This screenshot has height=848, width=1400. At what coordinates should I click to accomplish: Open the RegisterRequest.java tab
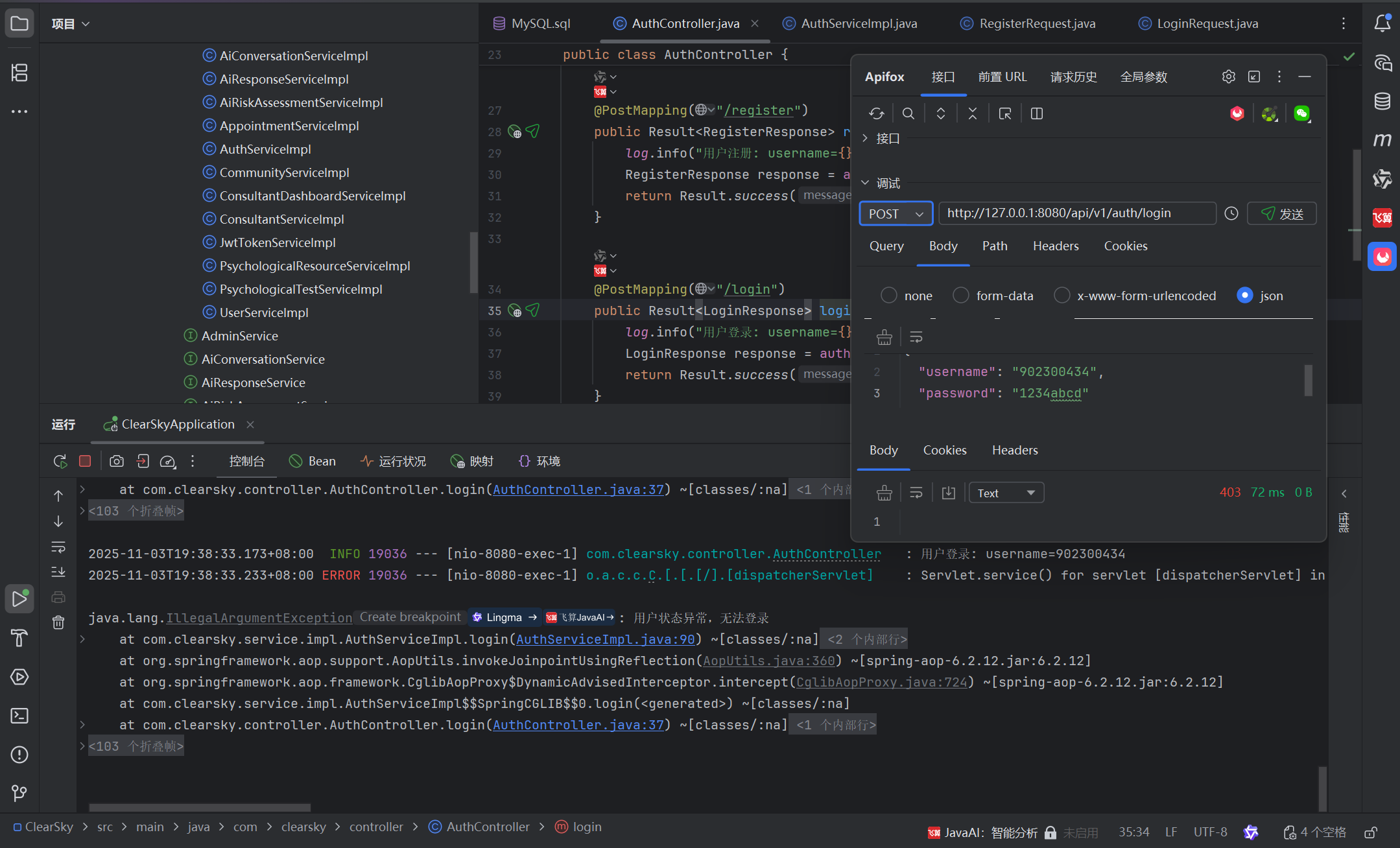point(1028,23)
